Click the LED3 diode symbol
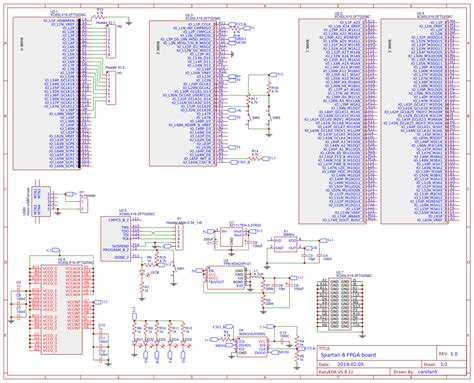Viewport: 474px width, 383px height. point(157,342)
